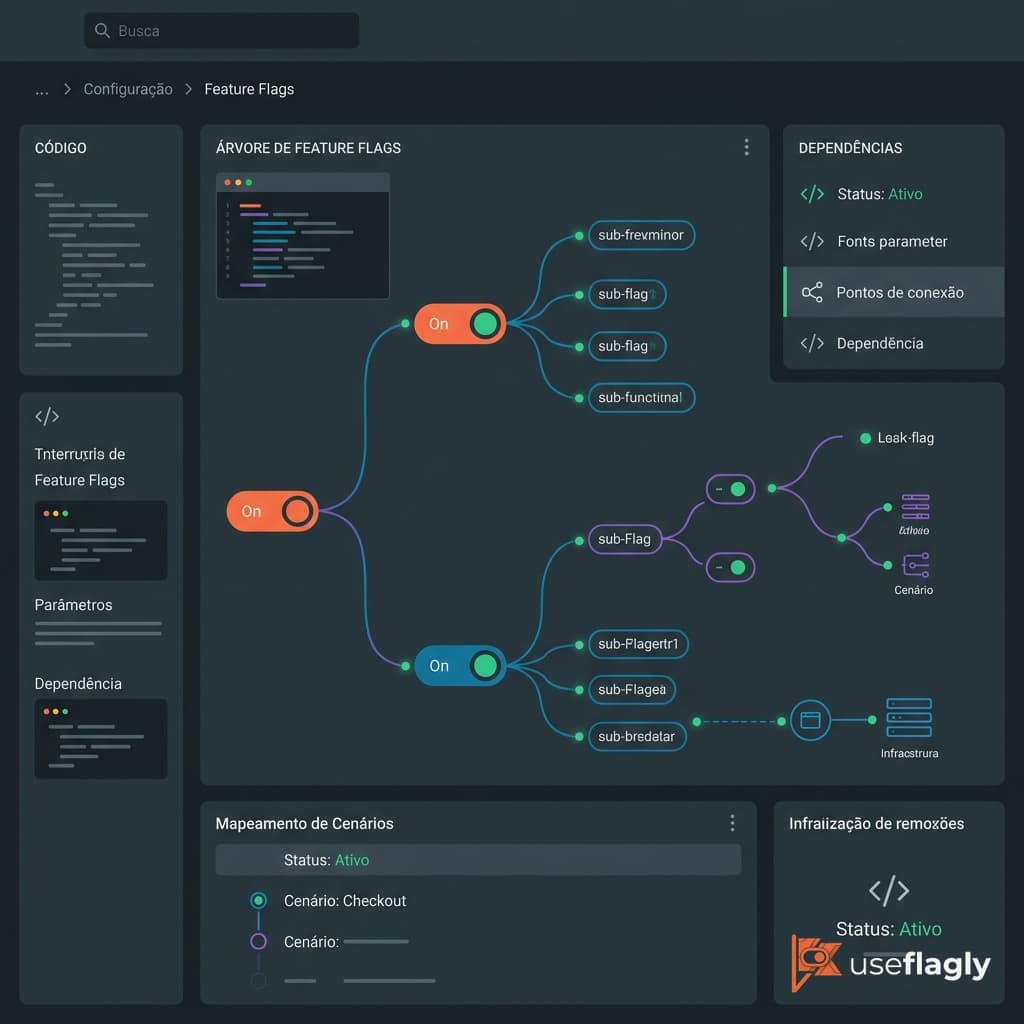The height and width of the screenshot is (1024, 1024).
Task: Click the Cenário node icon in the tree
Action: tap(916, 565)
